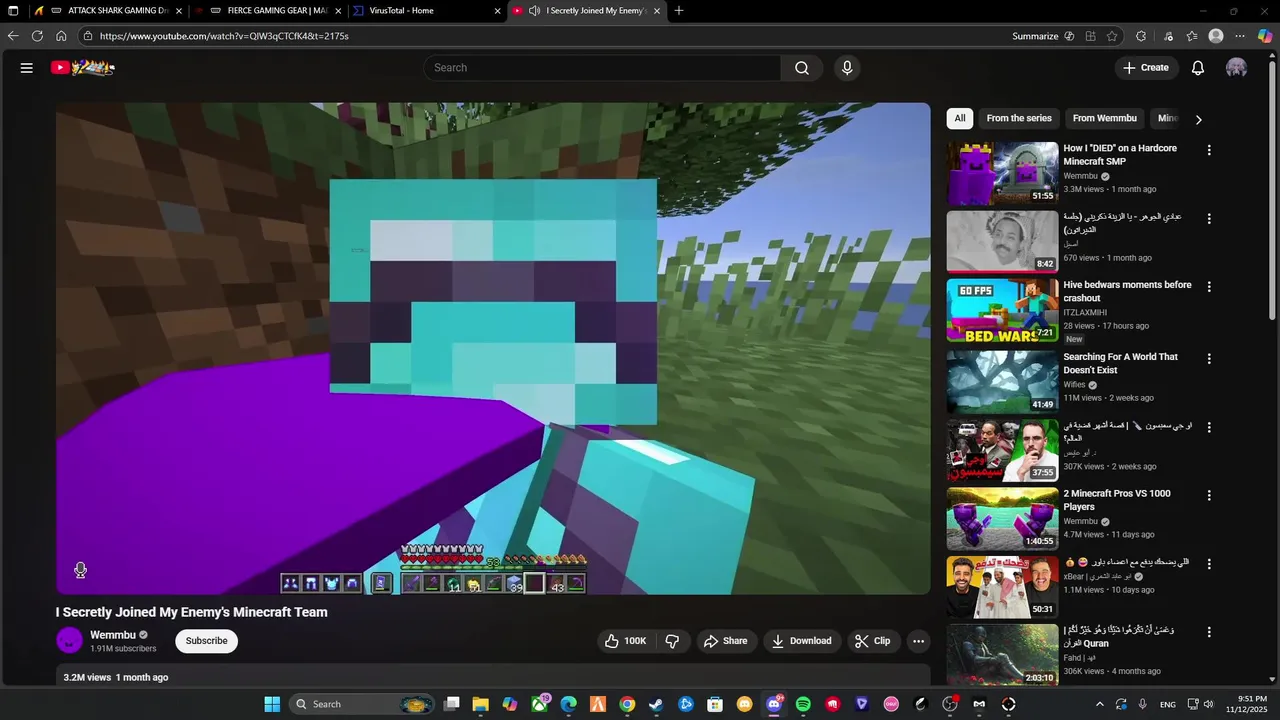Viewport: 1280px width, 720px height.
Task: Open the Task View taskbar icon
Action: [x=452, y=704]
